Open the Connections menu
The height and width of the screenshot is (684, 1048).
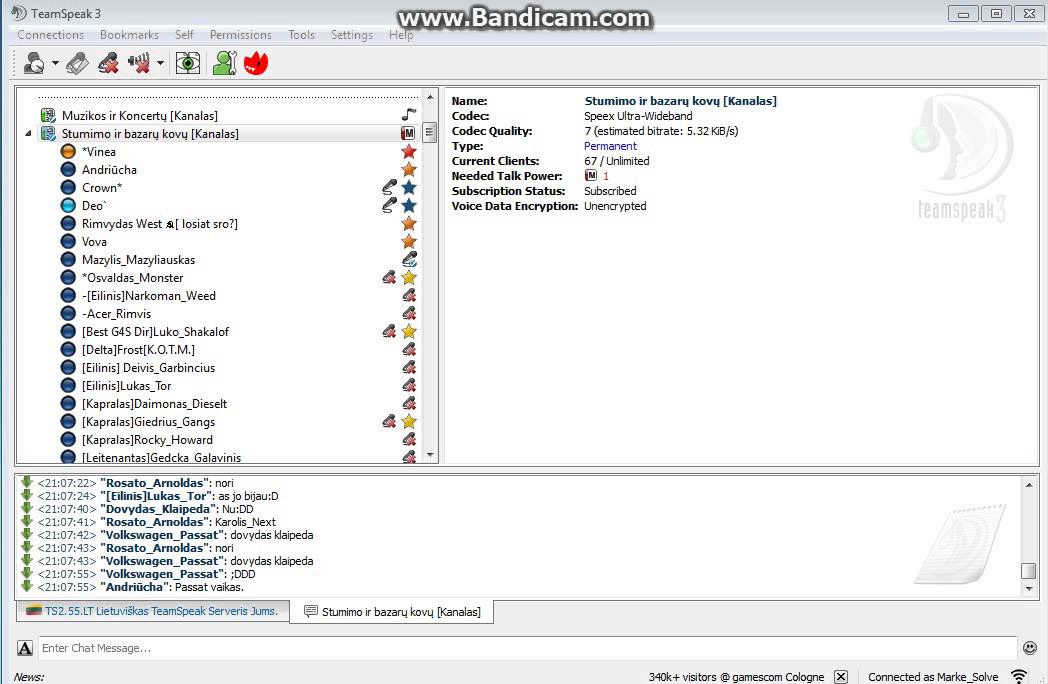tap(51, 35)
